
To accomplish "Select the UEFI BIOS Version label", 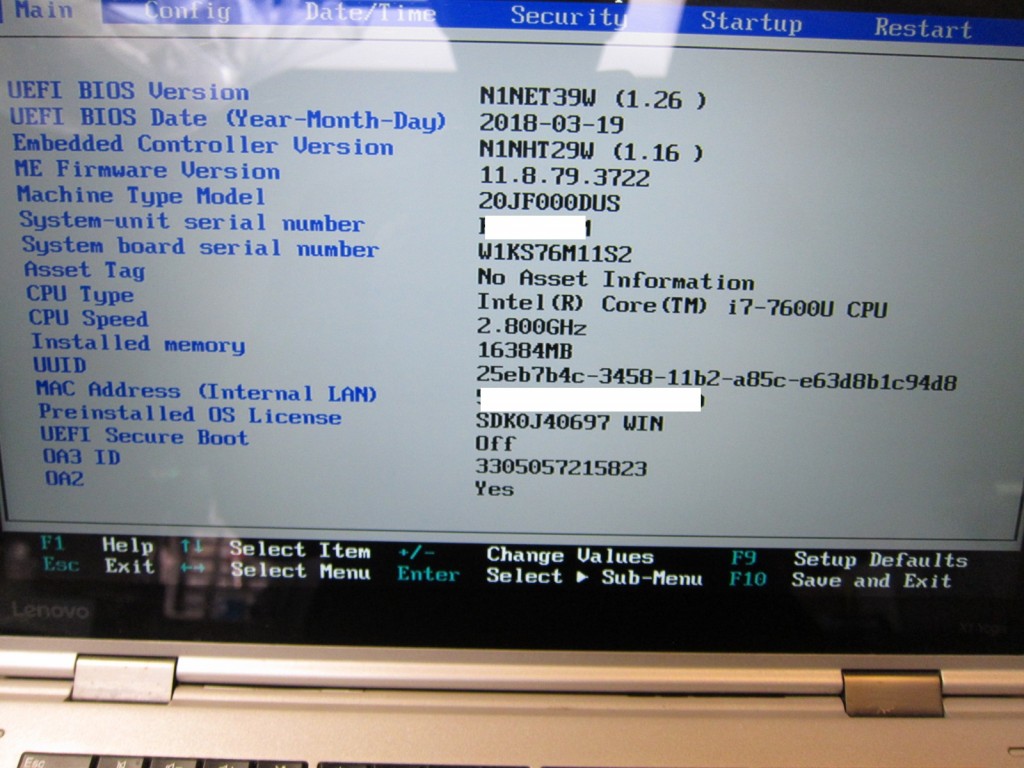I will (x=129, y=91).
